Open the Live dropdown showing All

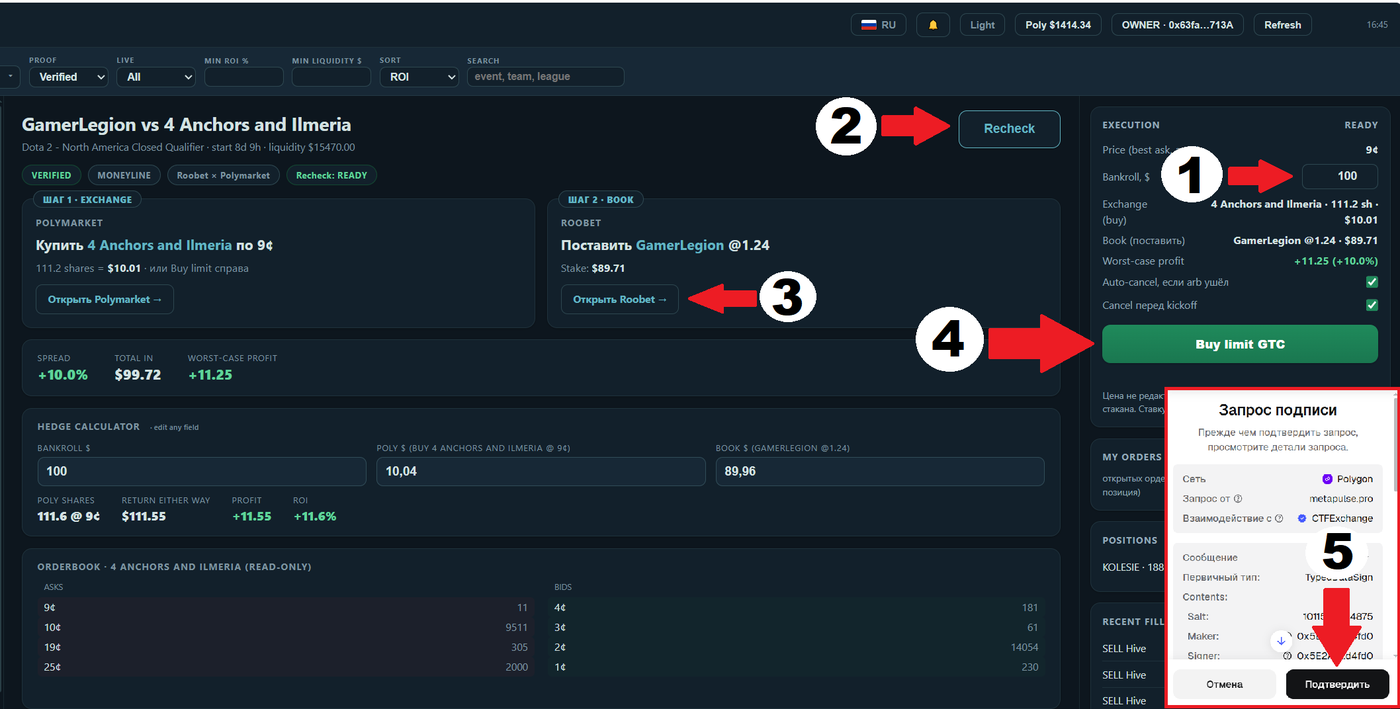tap(156, 76)
